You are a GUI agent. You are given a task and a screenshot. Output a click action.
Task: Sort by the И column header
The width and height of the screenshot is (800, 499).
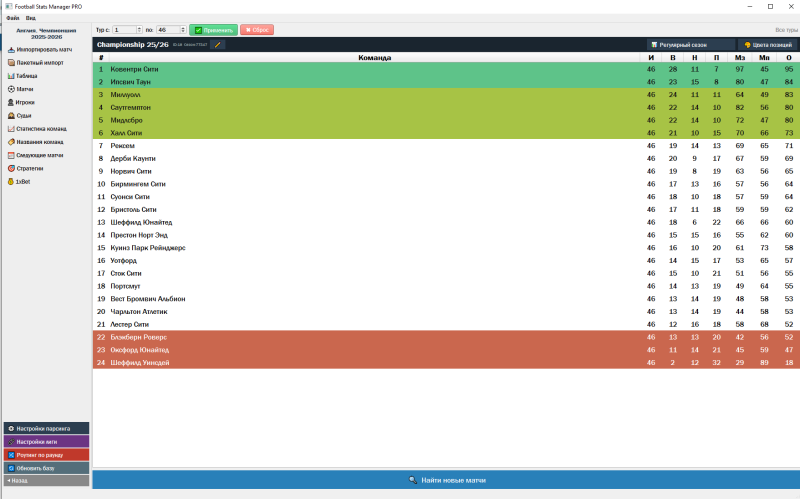(x=651, y=58)
